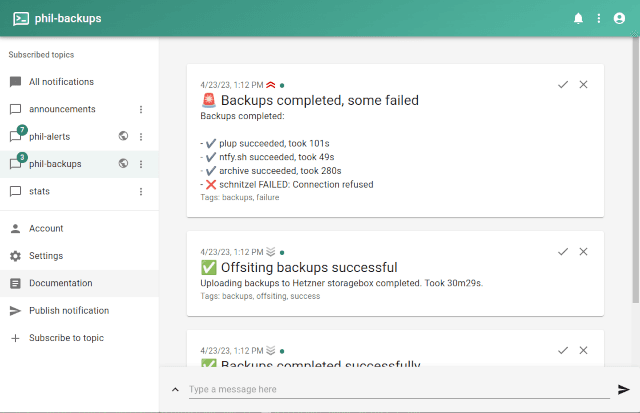Click the 'Type a message here' field

coord(397,389)
